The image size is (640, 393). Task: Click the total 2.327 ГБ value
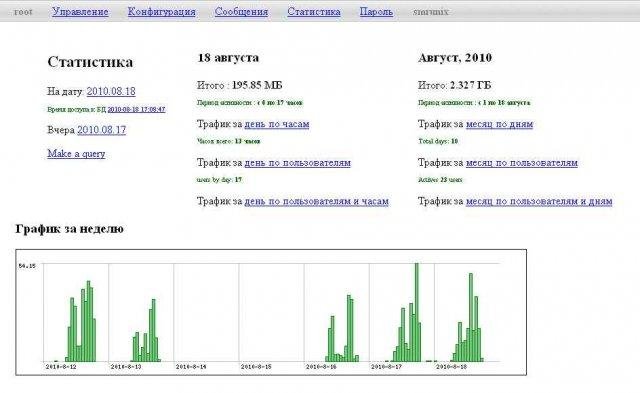pos(470,85)
